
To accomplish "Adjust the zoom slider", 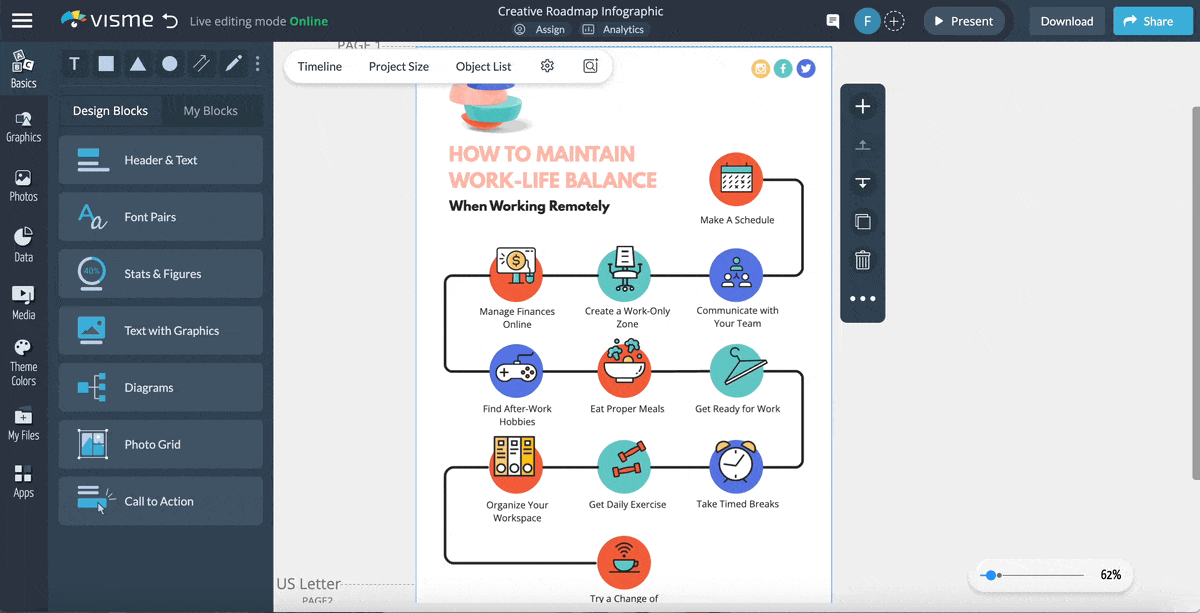I will (993, 575).
